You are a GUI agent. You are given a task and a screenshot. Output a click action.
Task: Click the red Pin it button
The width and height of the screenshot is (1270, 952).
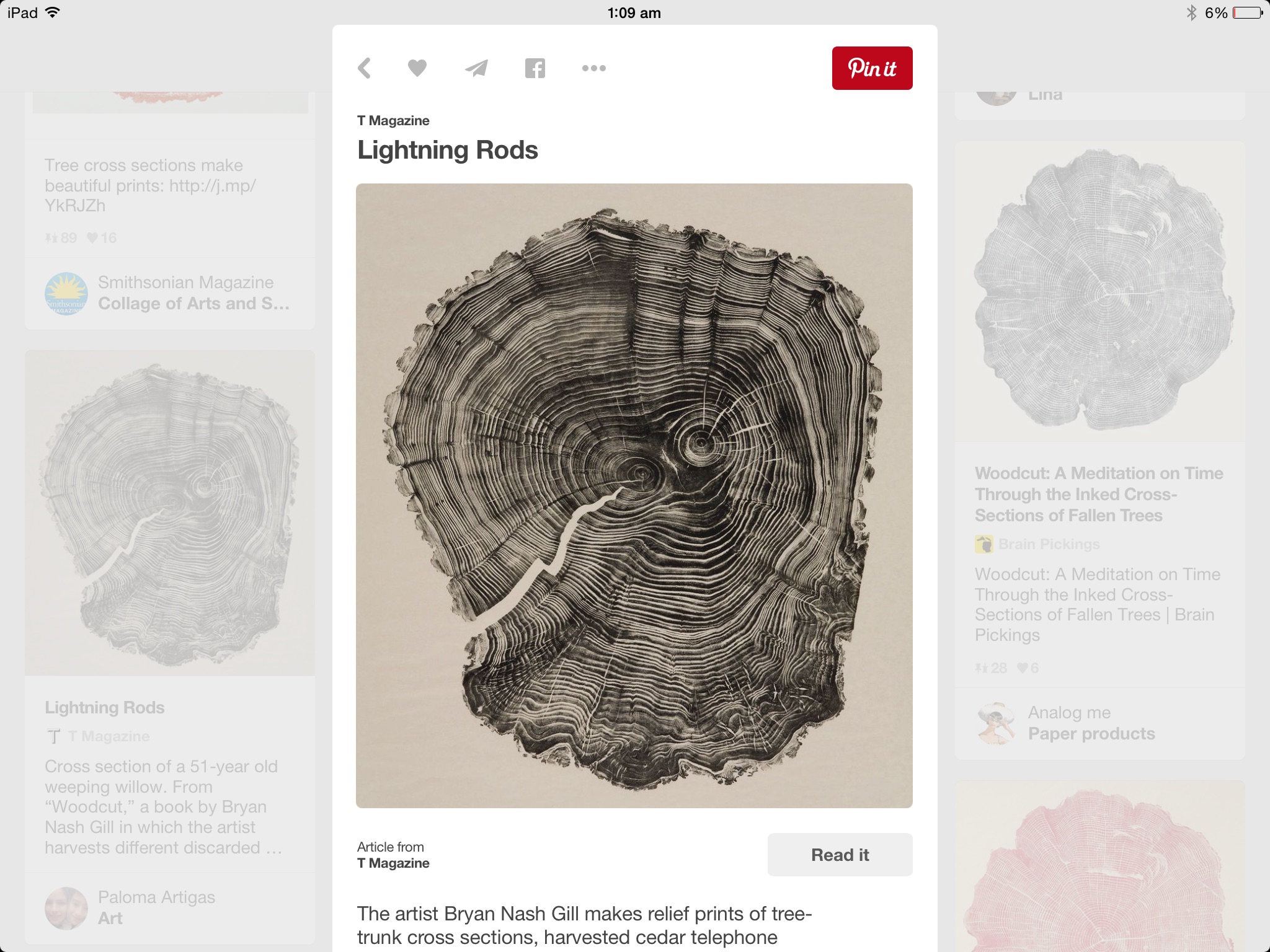coord(872,68)
